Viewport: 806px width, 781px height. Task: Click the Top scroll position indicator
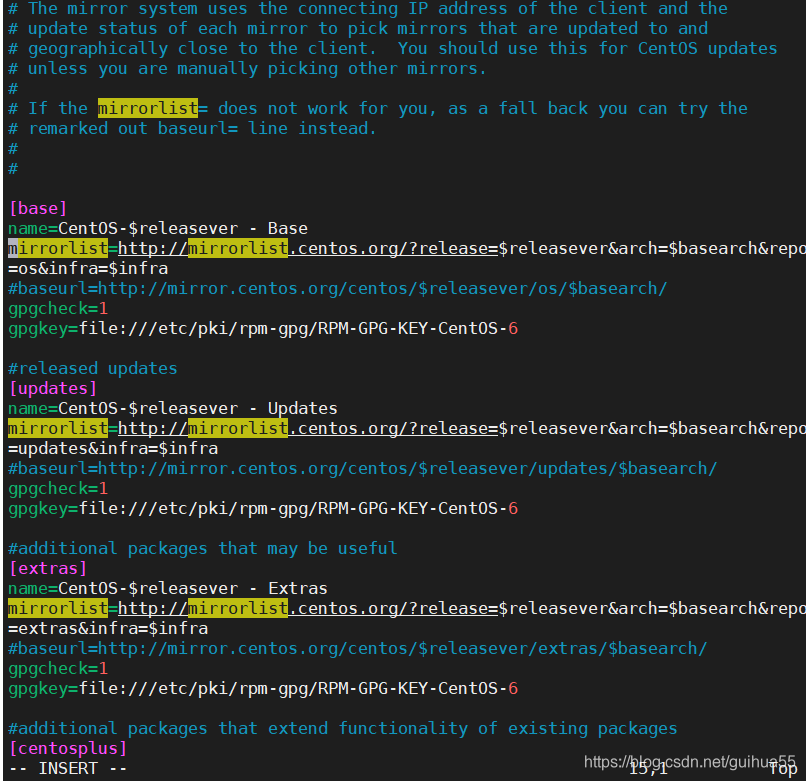point(783,768)
